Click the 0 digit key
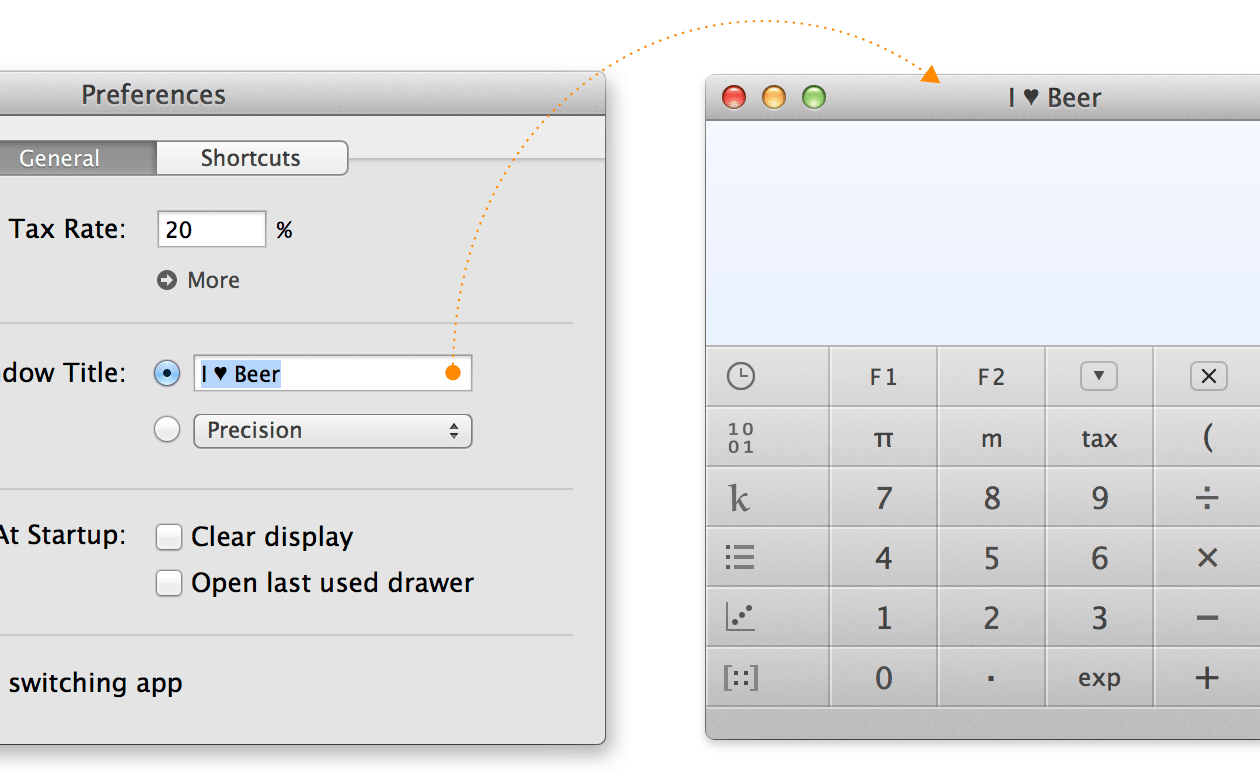1260x780 pixels. coord(883,677)
